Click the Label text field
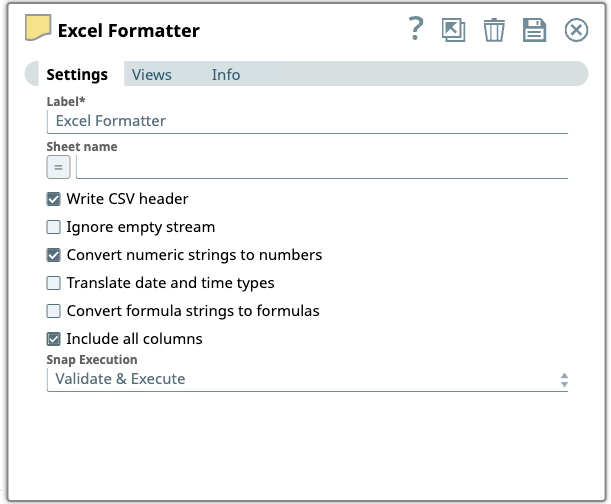The width and height of the screenshot is (611, 504). (307, 121)
